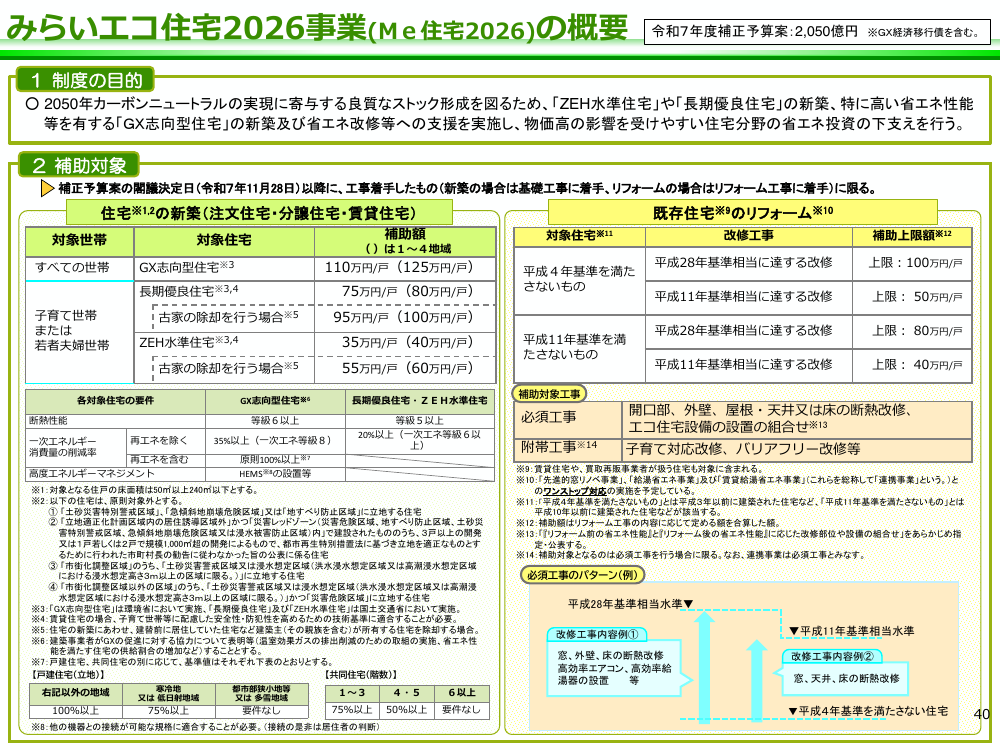The width and height of the screenshot is (1000, 750).
Task: Click the '補助対象工事' rounded label
Action: coord(549,394)
